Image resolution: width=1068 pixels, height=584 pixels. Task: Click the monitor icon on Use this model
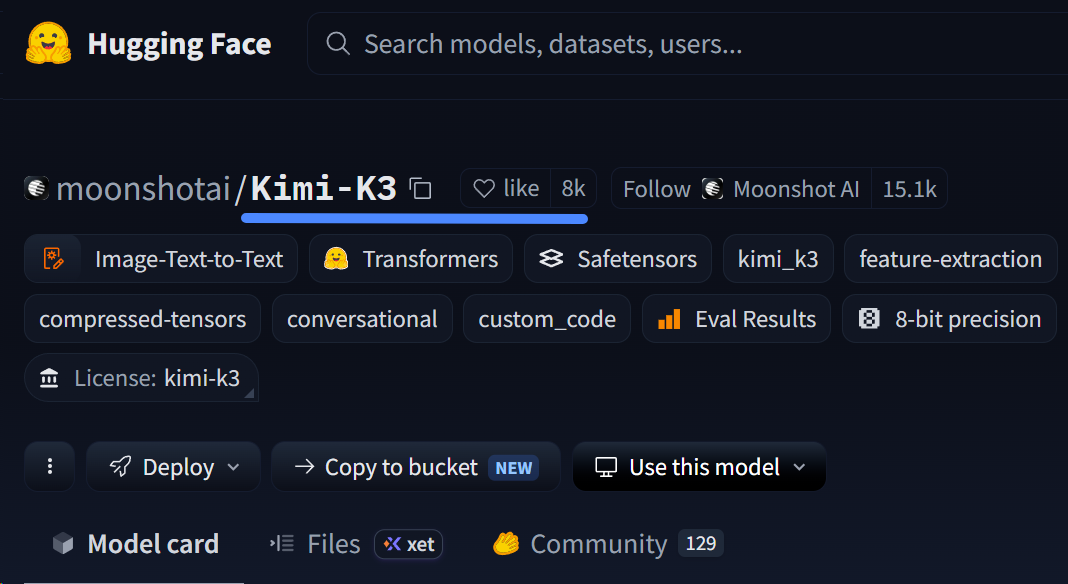(606, 467)
